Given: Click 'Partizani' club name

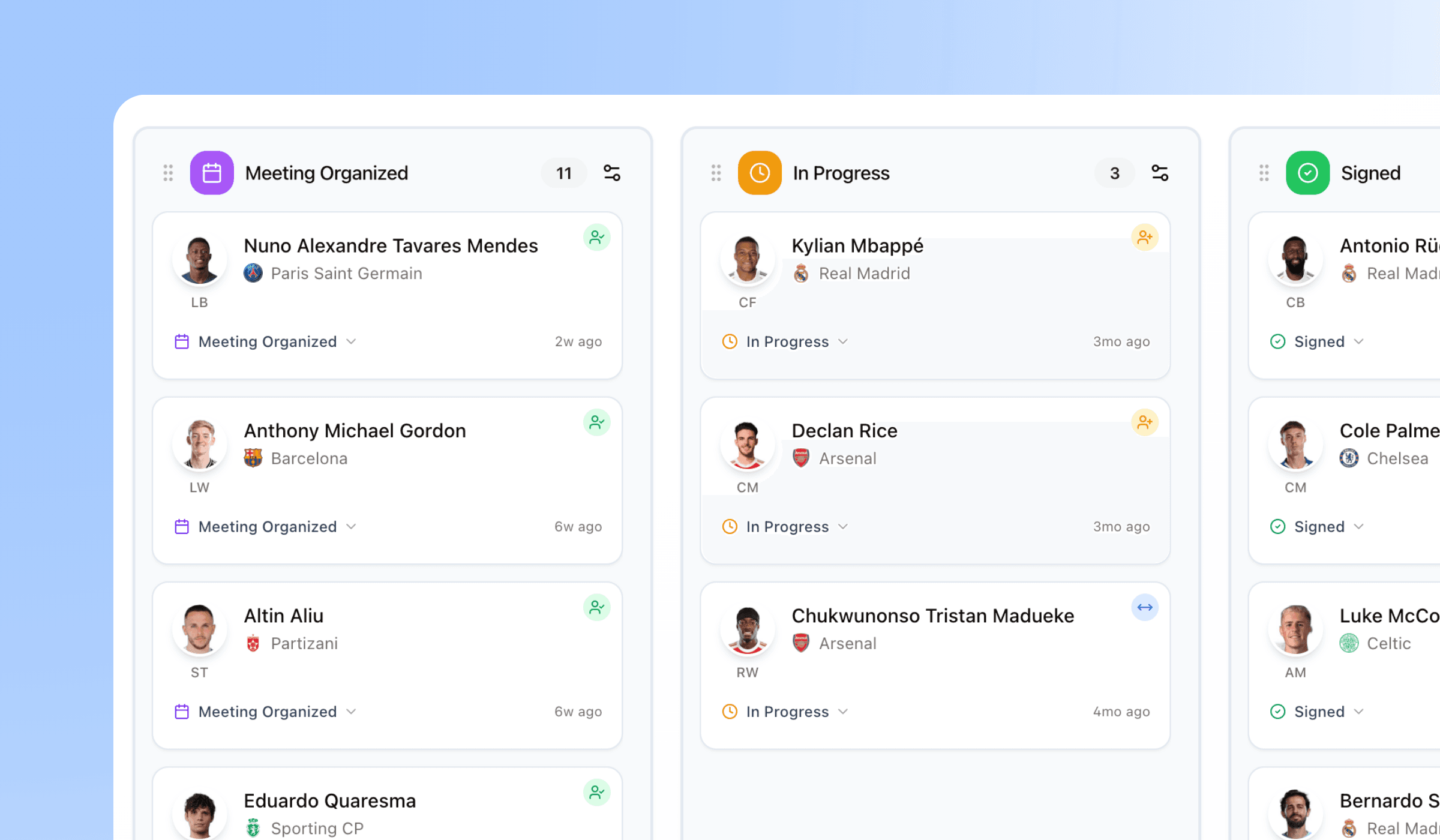Looking at the screenshot, I should [x=304, y=643].
